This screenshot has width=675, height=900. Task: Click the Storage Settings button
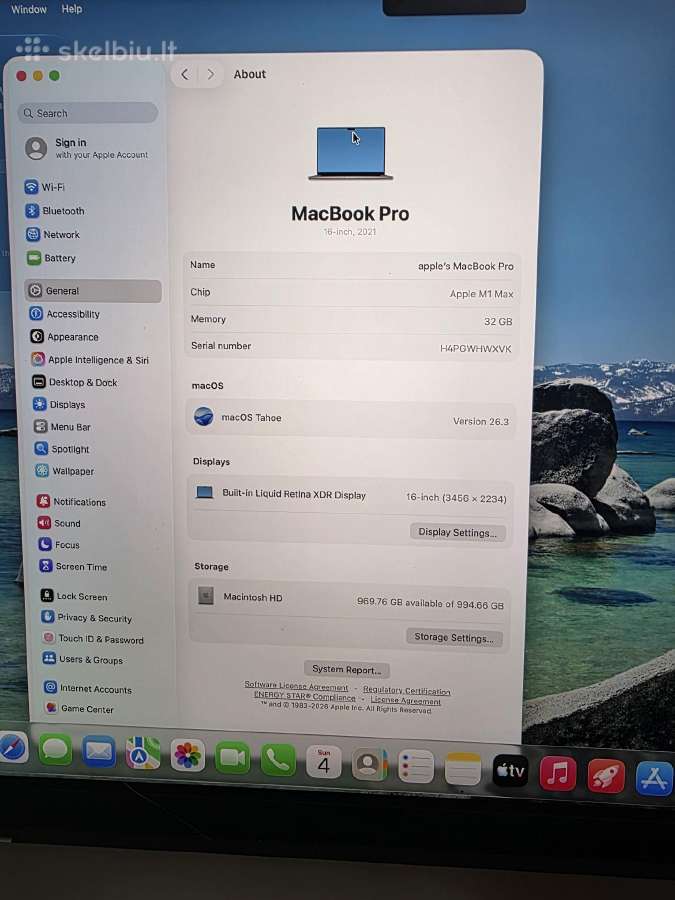click(454, 638)
